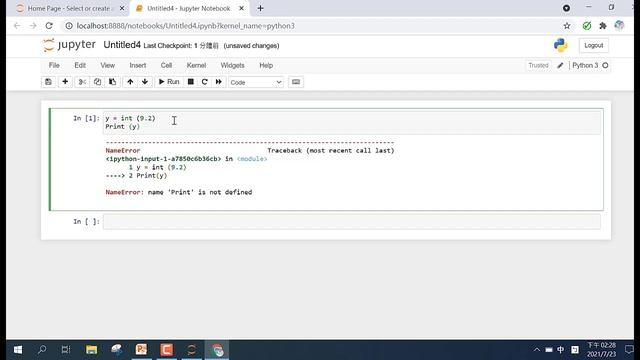Close the Untitled4 notebook tab
640x360 pixels.
coord(241,9)
